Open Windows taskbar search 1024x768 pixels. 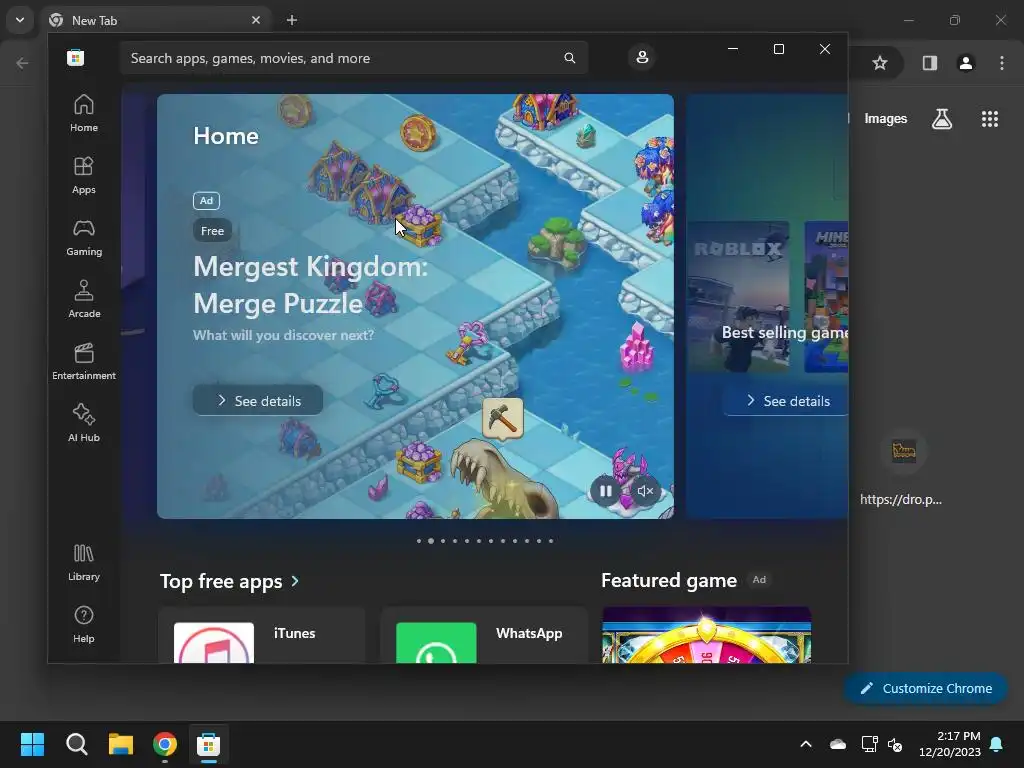[x=76, y=744]
